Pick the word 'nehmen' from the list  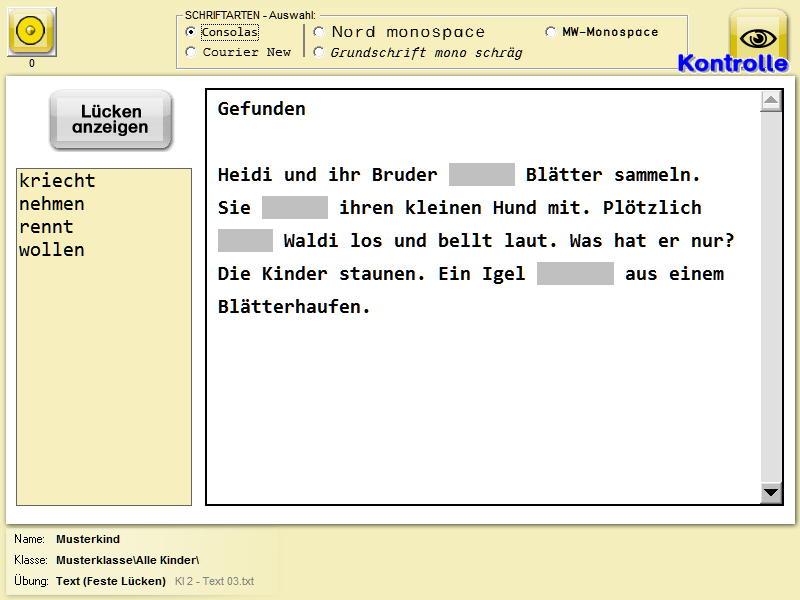pyautogui.click(x=52, y=204)
